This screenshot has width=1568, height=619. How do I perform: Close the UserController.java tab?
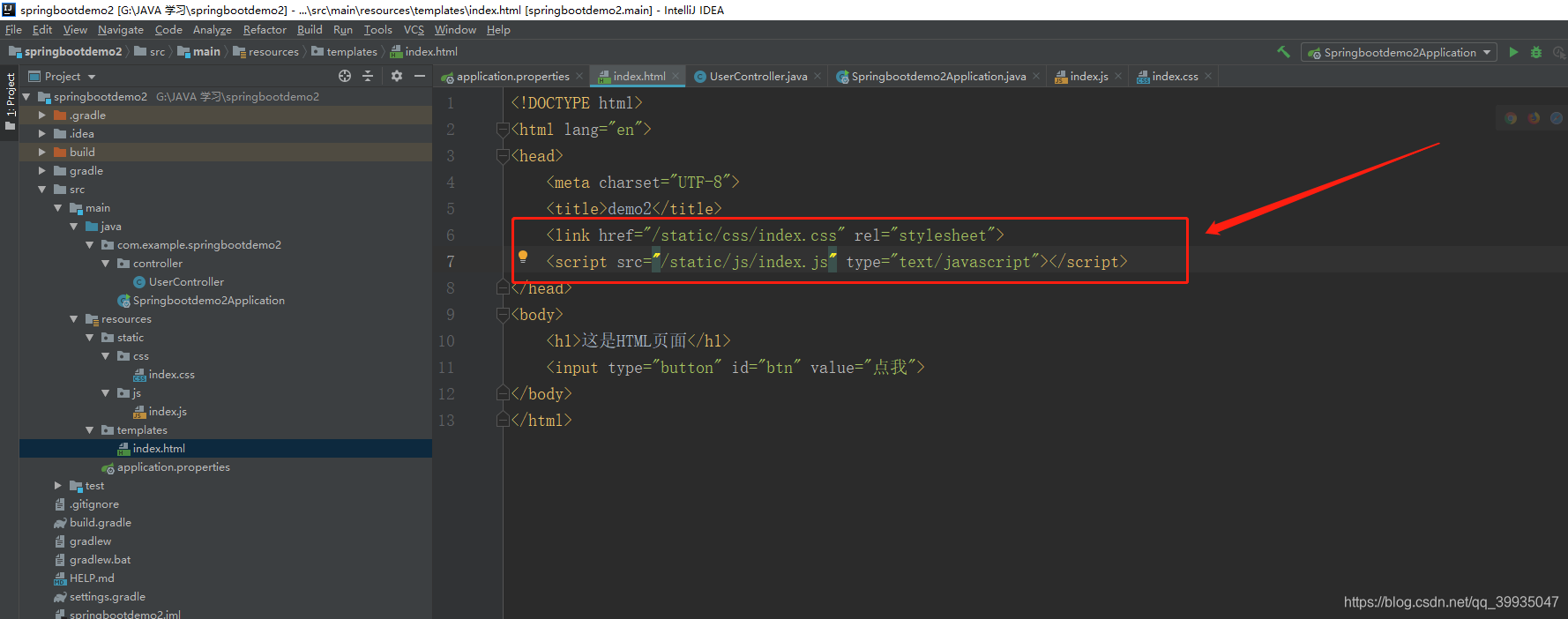coord(818,77)
